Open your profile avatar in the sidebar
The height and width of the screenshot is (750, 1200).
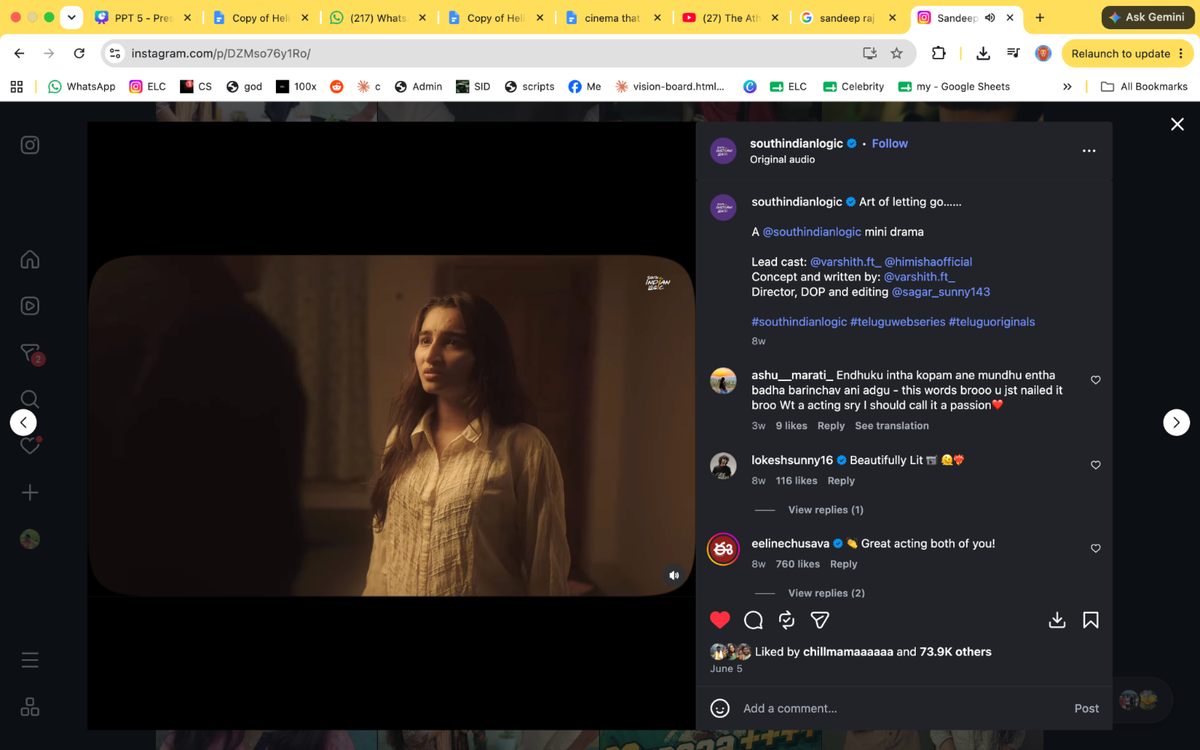pos(30,538)
